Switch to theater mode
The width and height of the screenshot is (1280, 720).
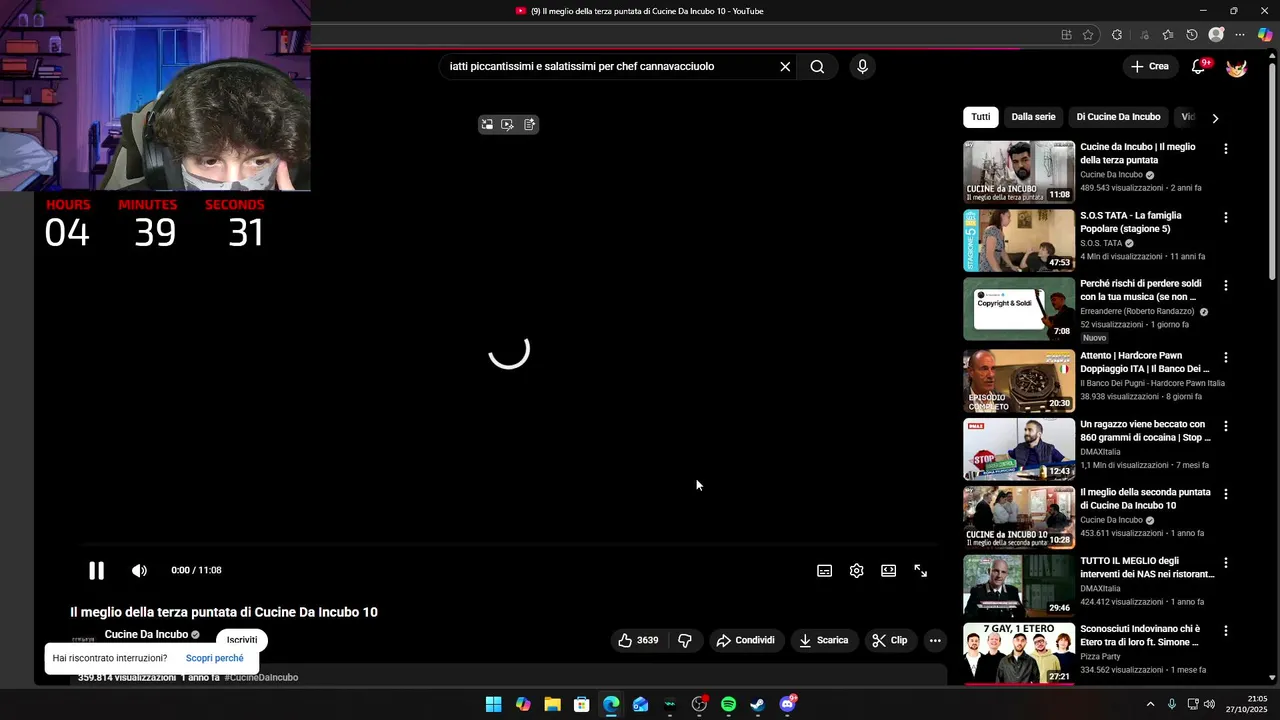click(888, 571)
